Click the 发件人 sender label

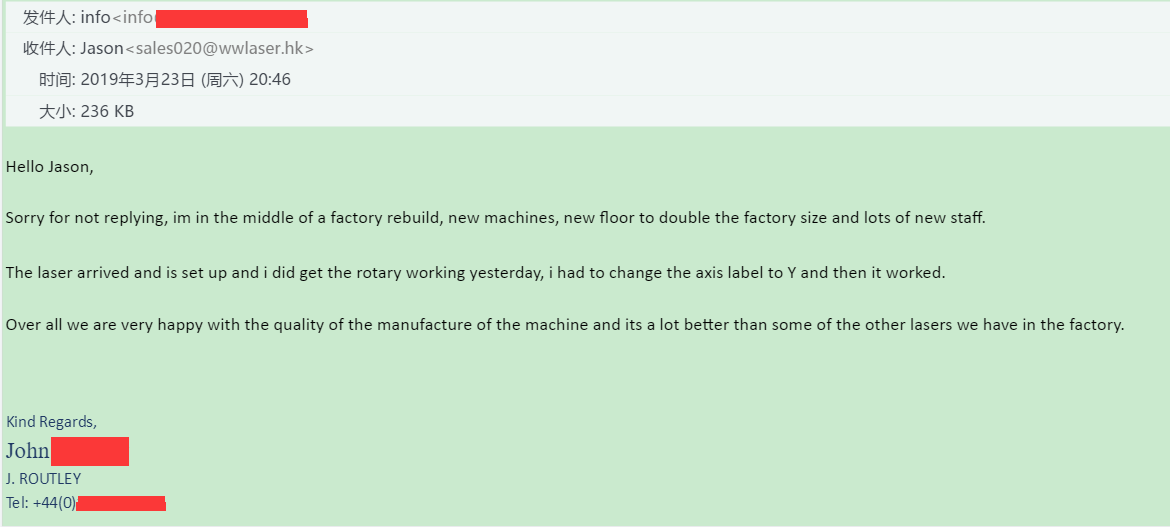click(x=46, y=18)
